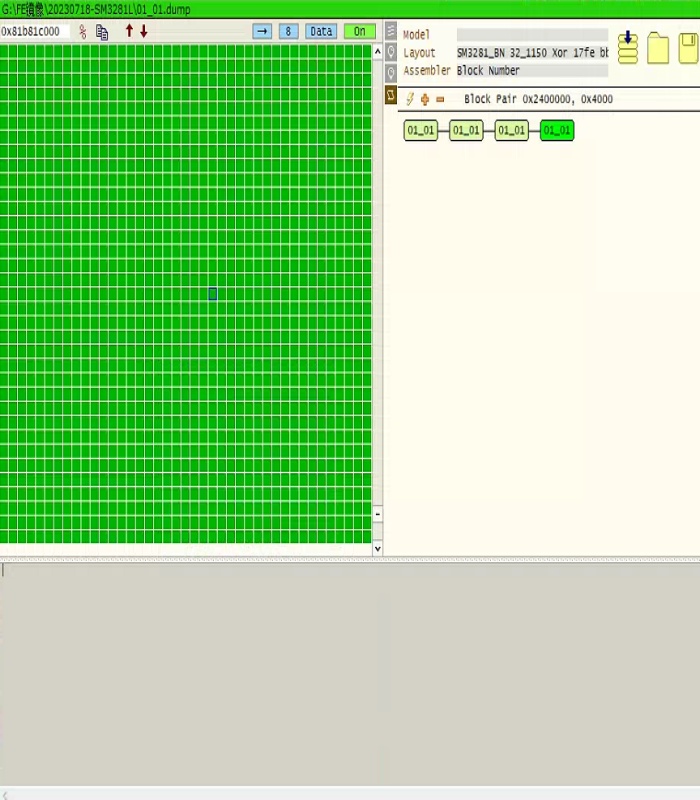Screen dimensions: 700x800
Task: Click the scroll-down arrow of the block map
Action: pyautogui.click(x=378, y=548)
